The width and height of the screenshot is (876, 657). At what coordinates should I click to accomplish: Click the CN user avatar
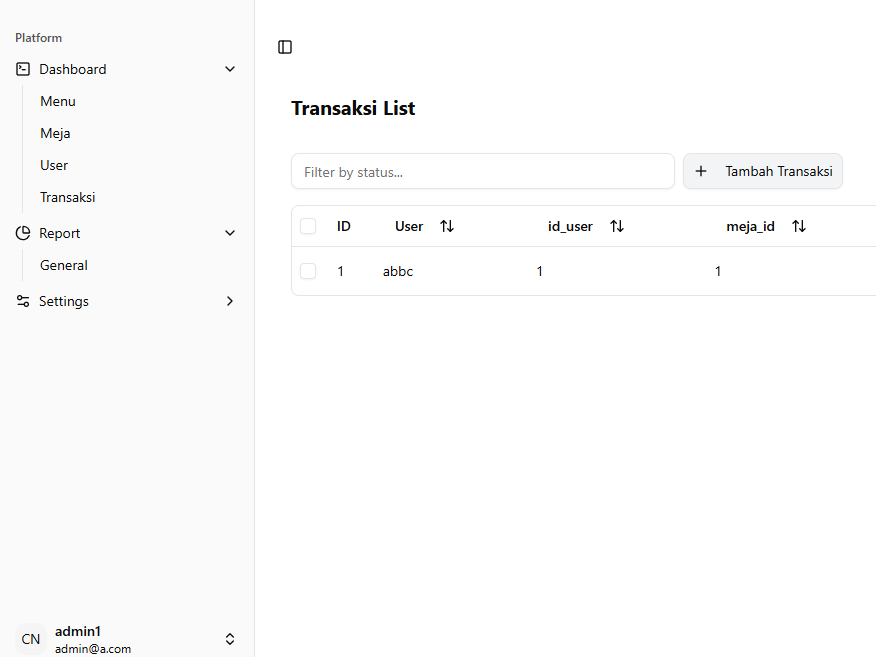pyautogui.click(x=31, y=639)
